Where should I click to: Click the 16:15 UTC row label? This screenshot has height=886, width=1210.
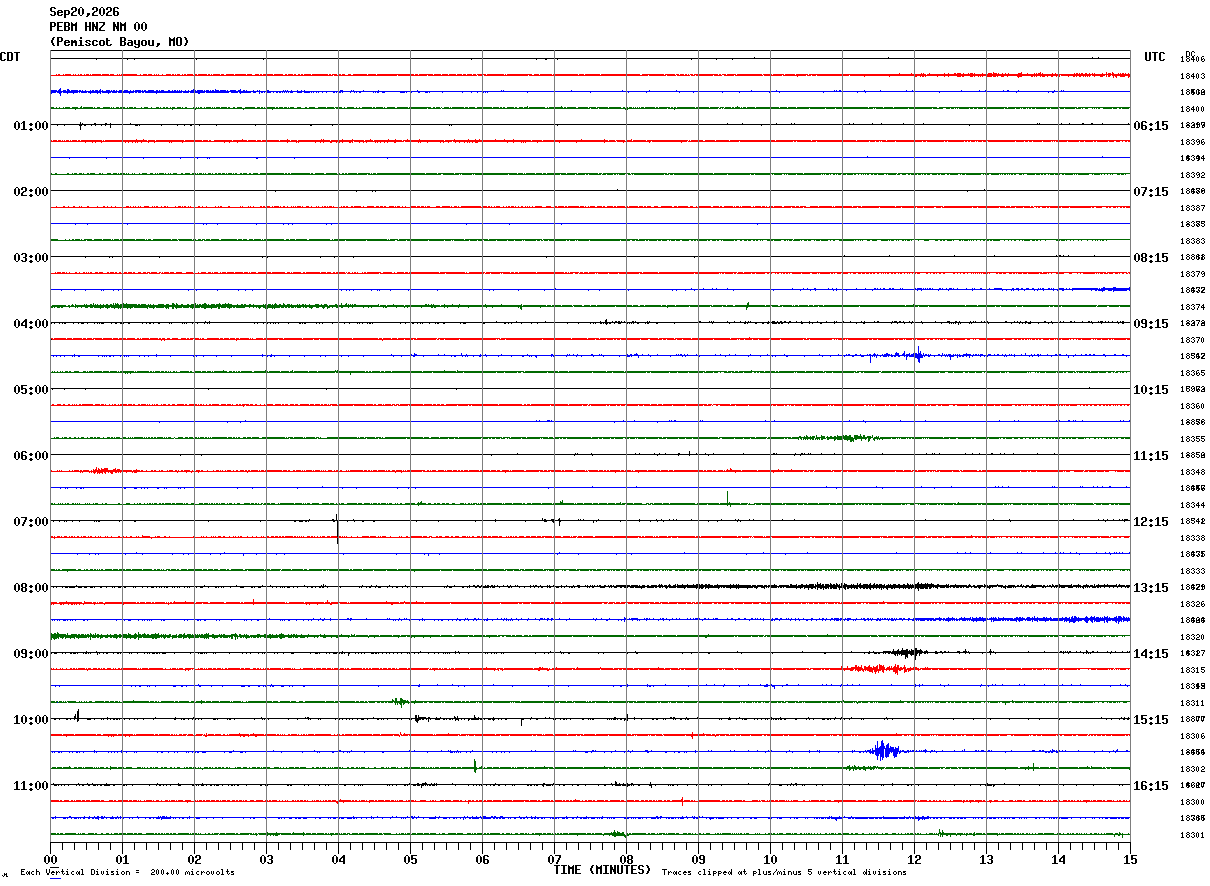click(x=1150, y=786)
